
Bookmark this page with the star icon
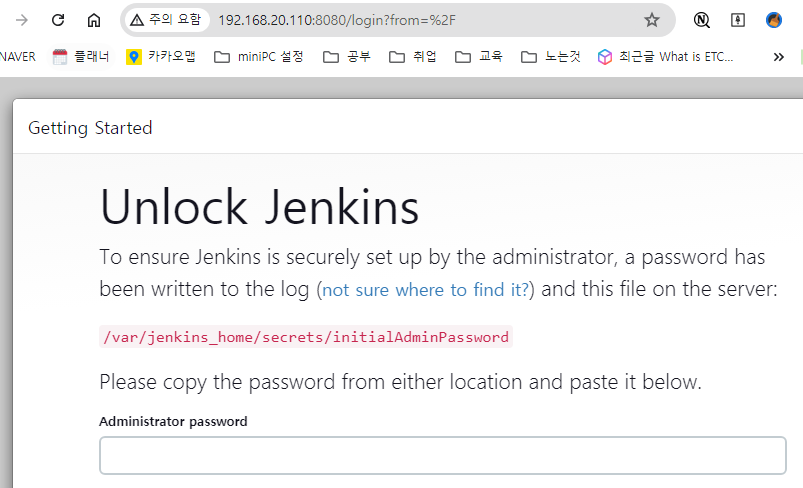(652, 20)
